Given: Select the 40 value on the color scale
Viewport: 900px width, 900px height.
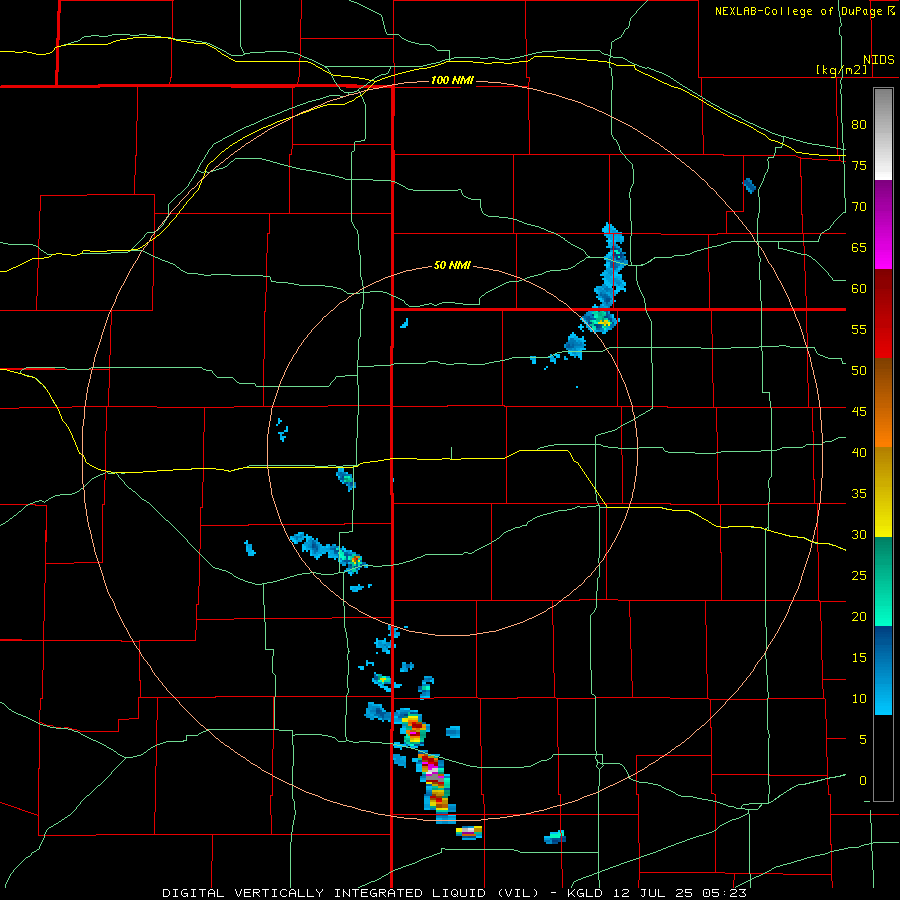Looking at the screenshot, I should tap(859, 452).
